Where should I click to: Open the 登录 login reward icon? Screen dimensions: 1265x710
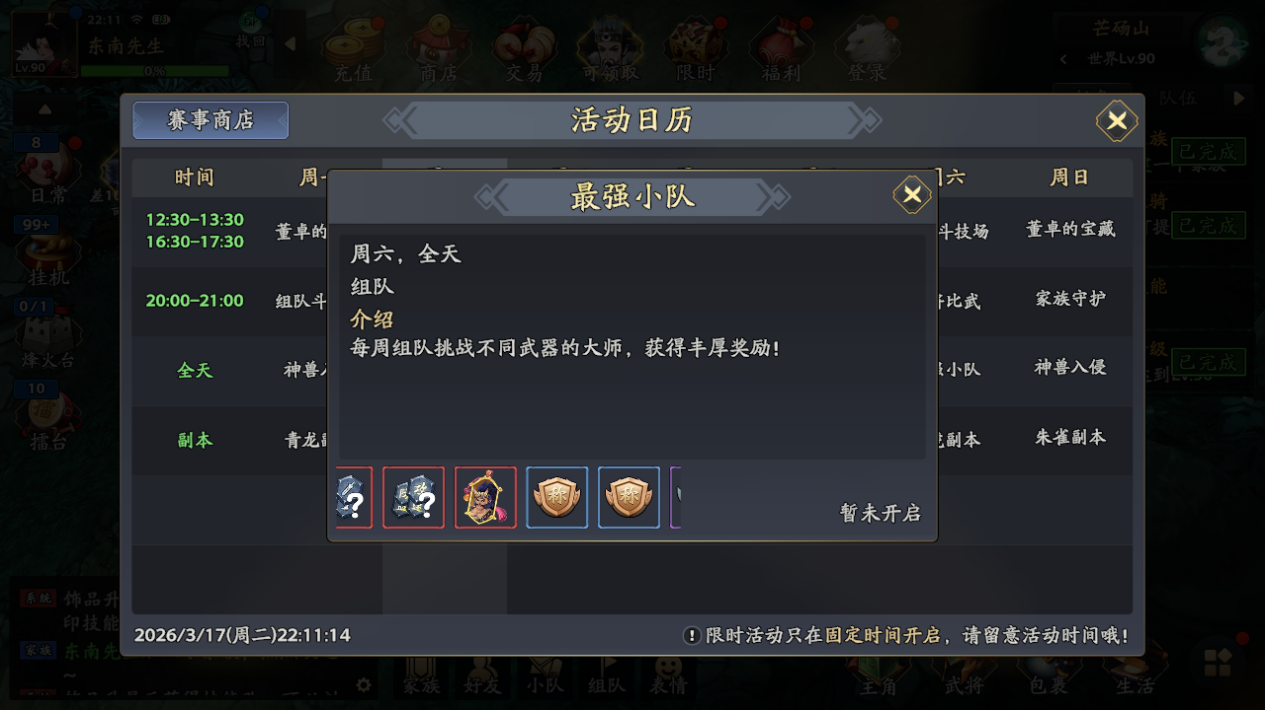pos(866,50)
